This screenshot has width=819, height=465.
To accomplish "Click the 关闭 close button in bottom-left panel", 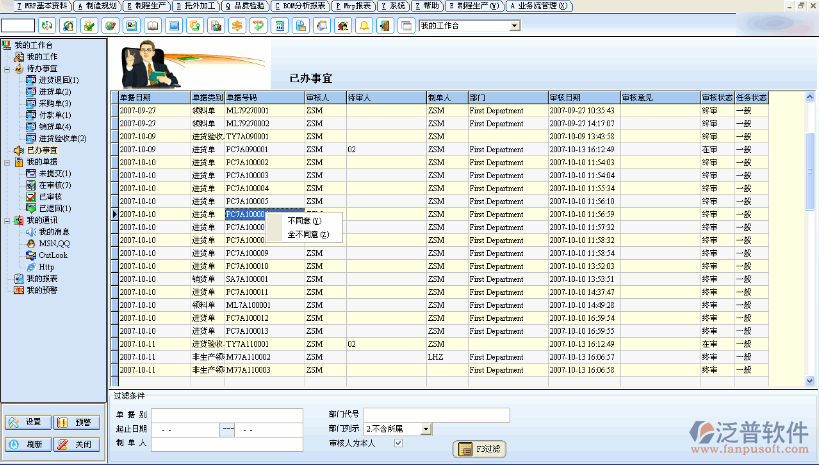I will coord(75,444).
